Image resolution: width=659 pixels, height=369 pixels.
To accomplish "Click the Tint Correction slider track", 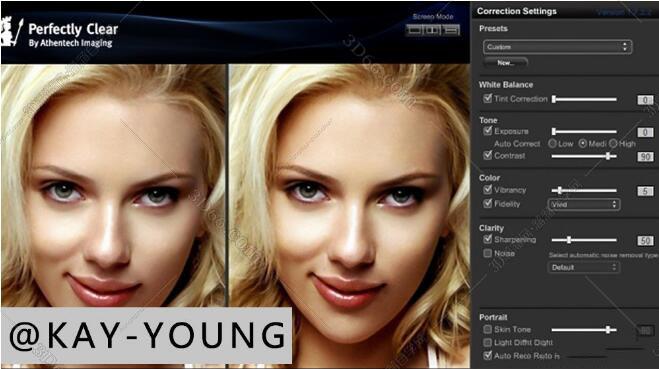I will click(585, 99).
